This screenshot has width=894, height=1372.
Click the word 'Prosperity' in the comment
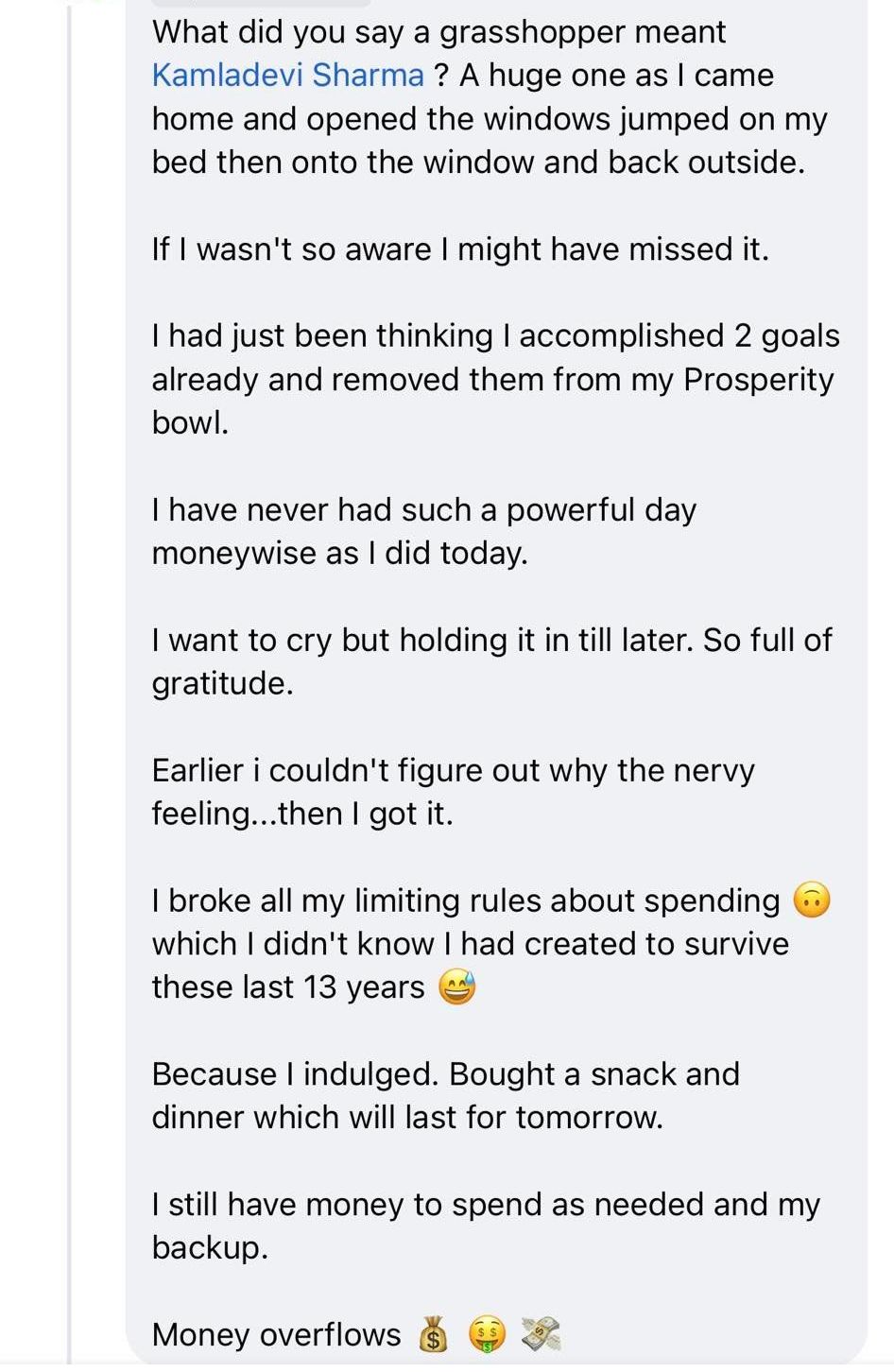(759, 380)
